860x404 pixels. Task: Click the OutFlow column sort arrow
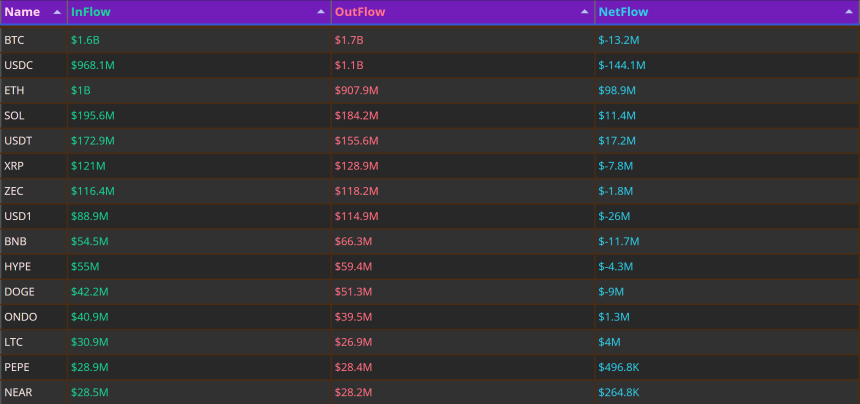point(585,12)
